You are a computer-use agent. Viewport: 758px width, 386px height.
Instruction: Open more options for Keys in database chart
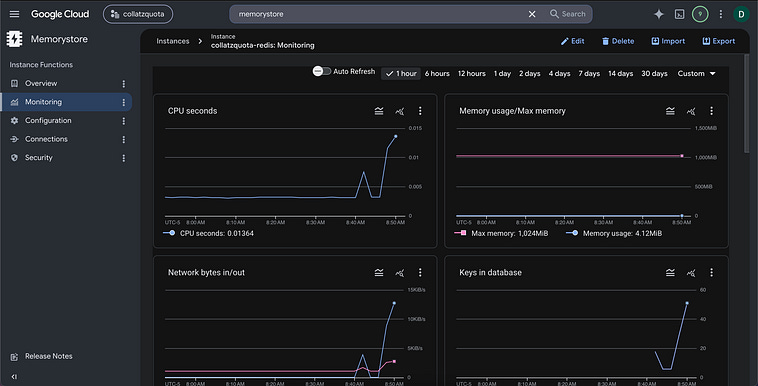point(711,272)
